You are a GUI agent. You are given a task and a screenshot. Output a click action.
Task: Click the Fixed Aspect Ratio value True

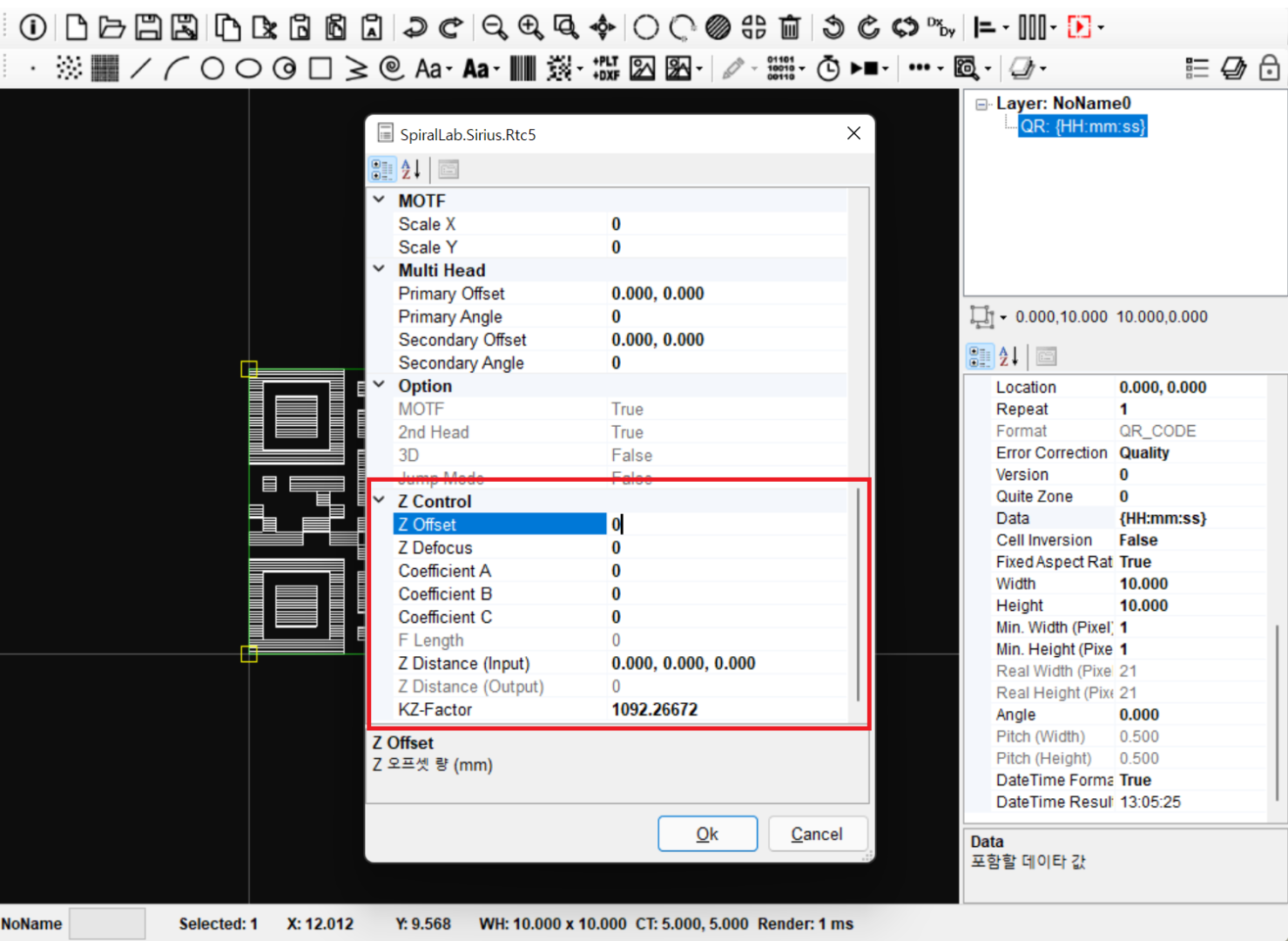tap(1135, 562)
